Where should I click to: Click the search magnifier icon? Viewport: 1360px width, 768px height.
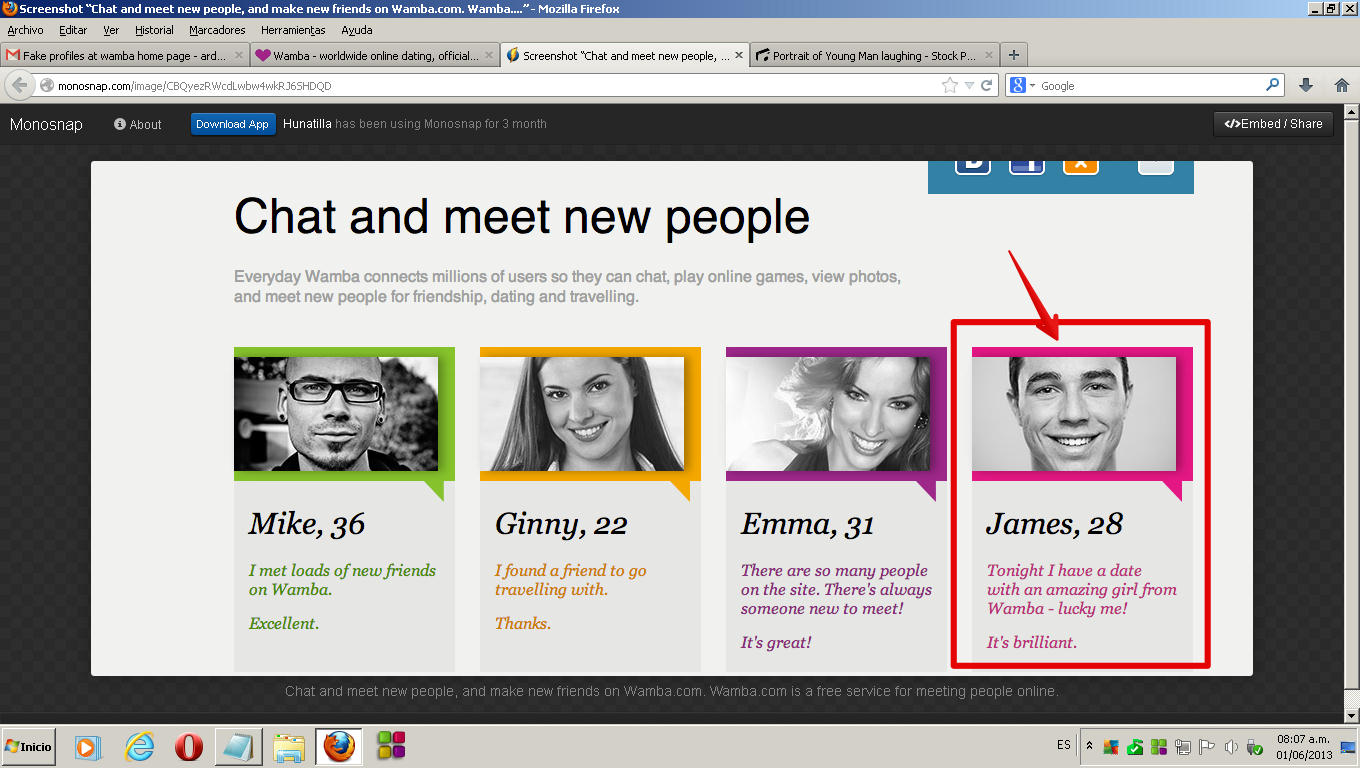(1273, 86)
